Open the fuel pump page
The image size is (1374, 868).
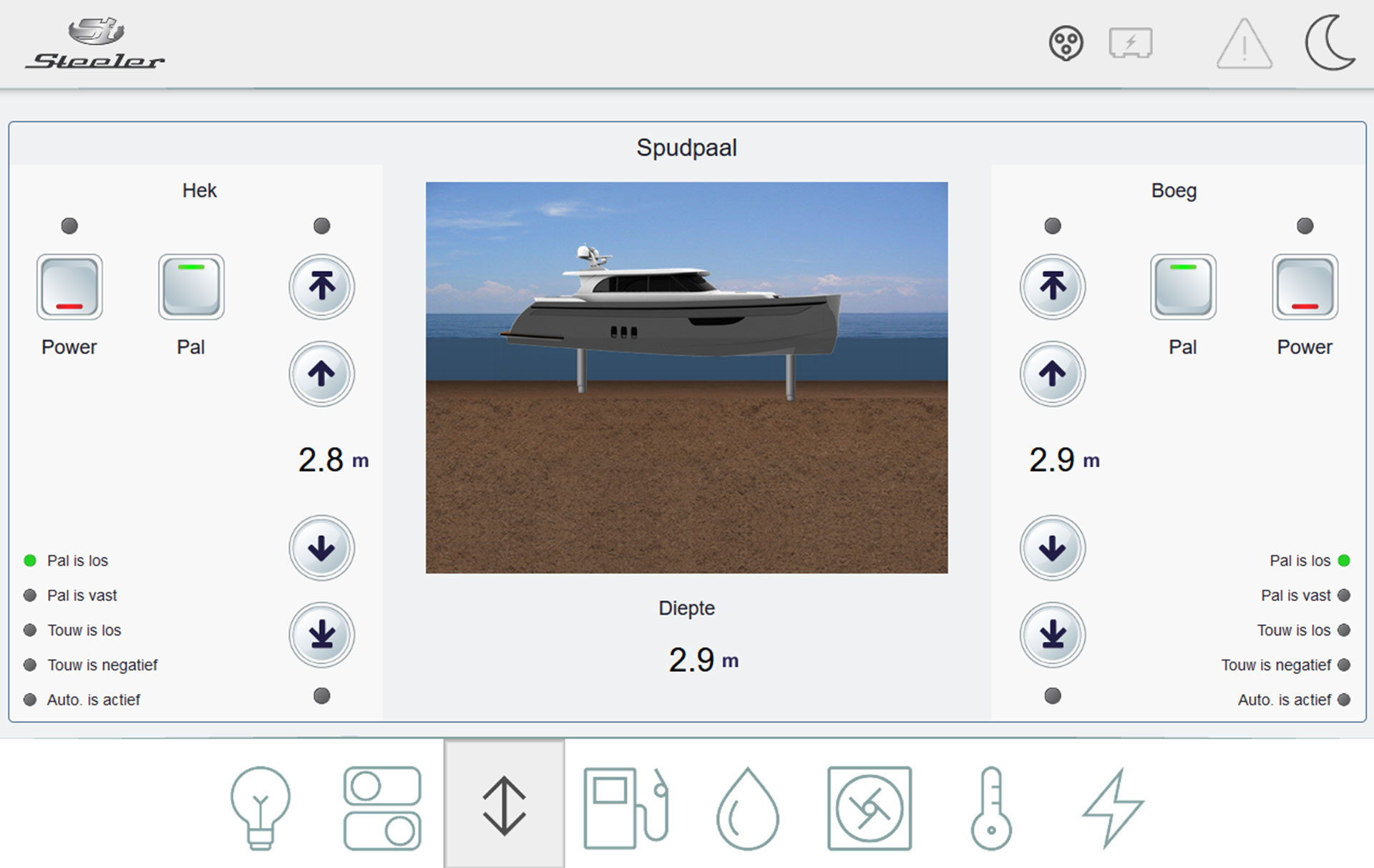coord(626,807)
